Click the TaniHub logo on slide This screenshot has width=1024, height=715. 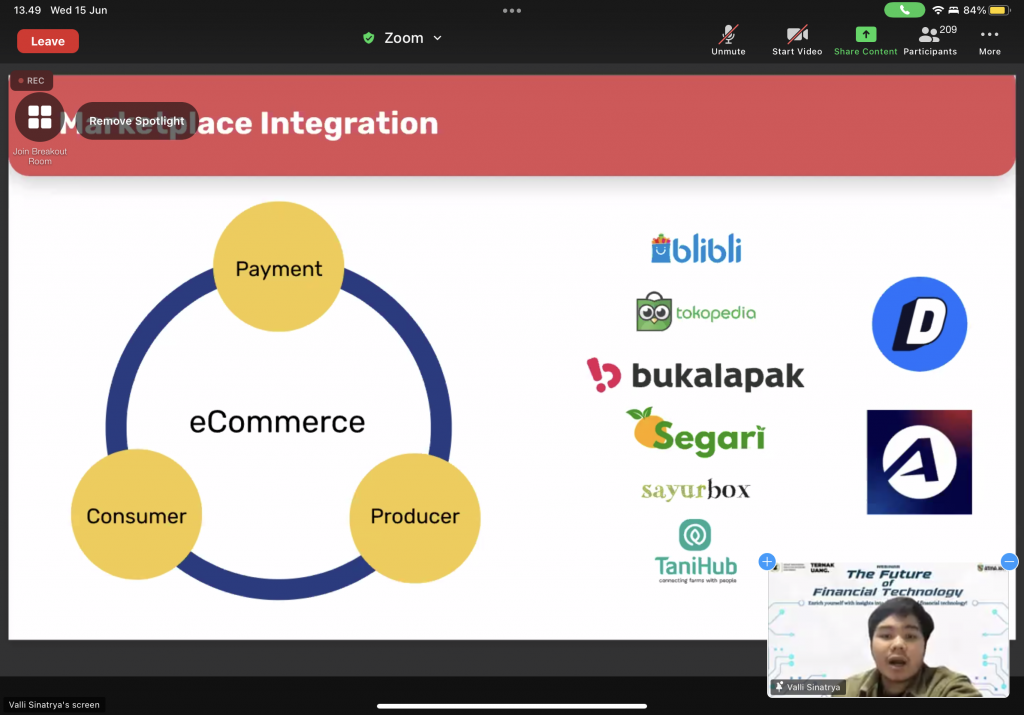point(696,551)
